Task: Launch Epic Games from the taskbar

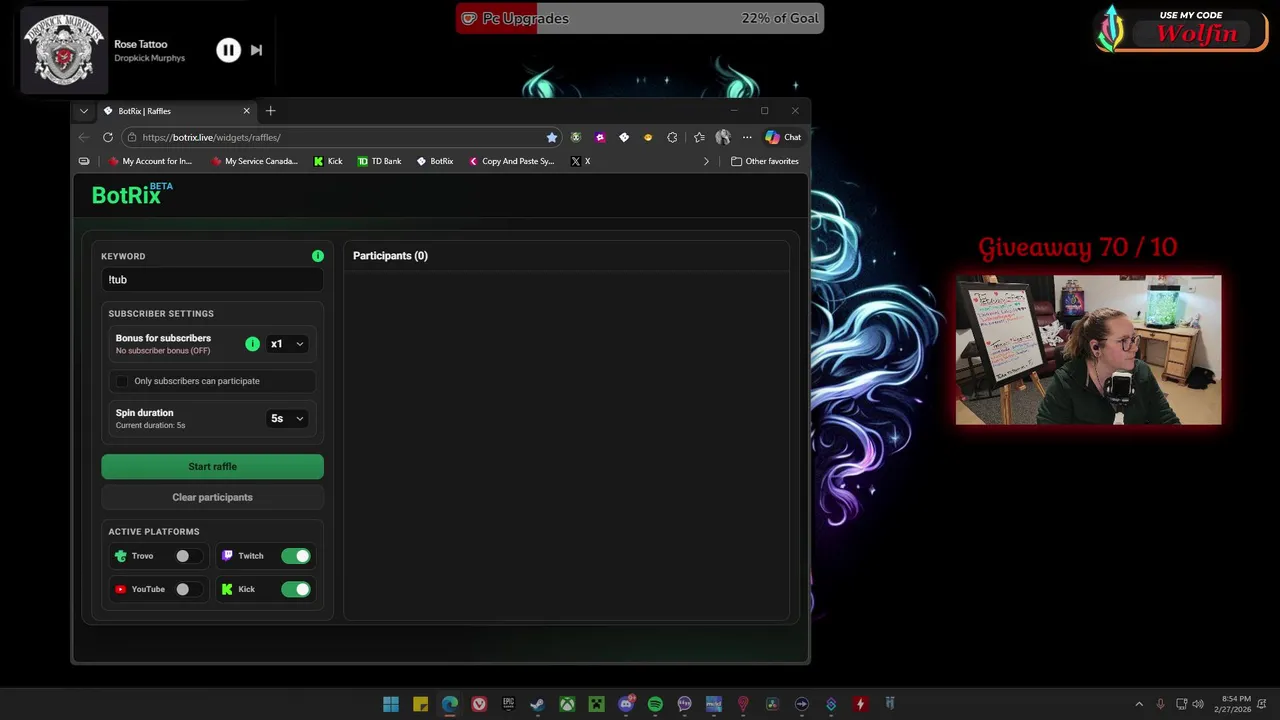Action: 508,704
